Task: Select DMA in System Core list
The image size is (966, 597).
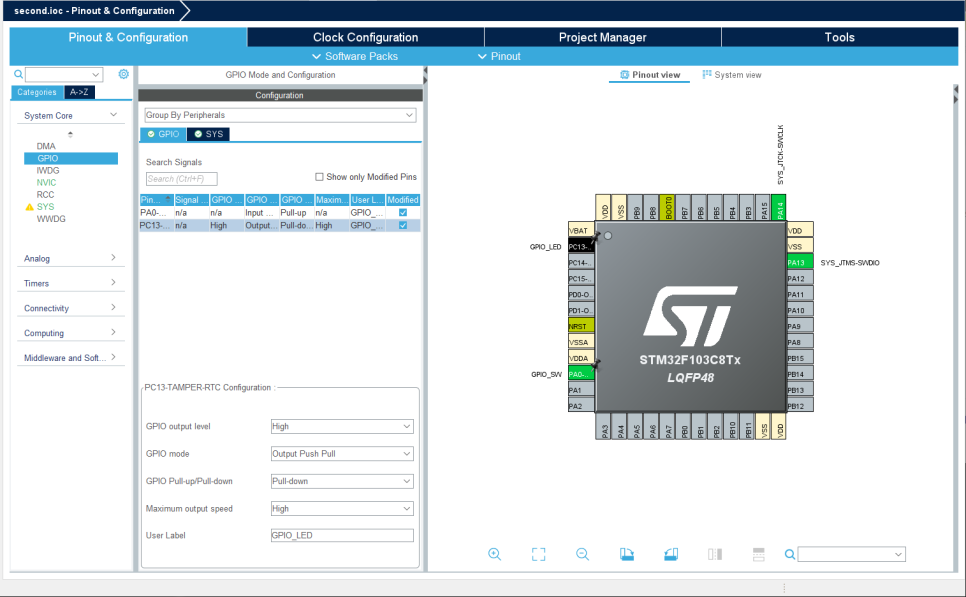Action: [x=46, y=146]
